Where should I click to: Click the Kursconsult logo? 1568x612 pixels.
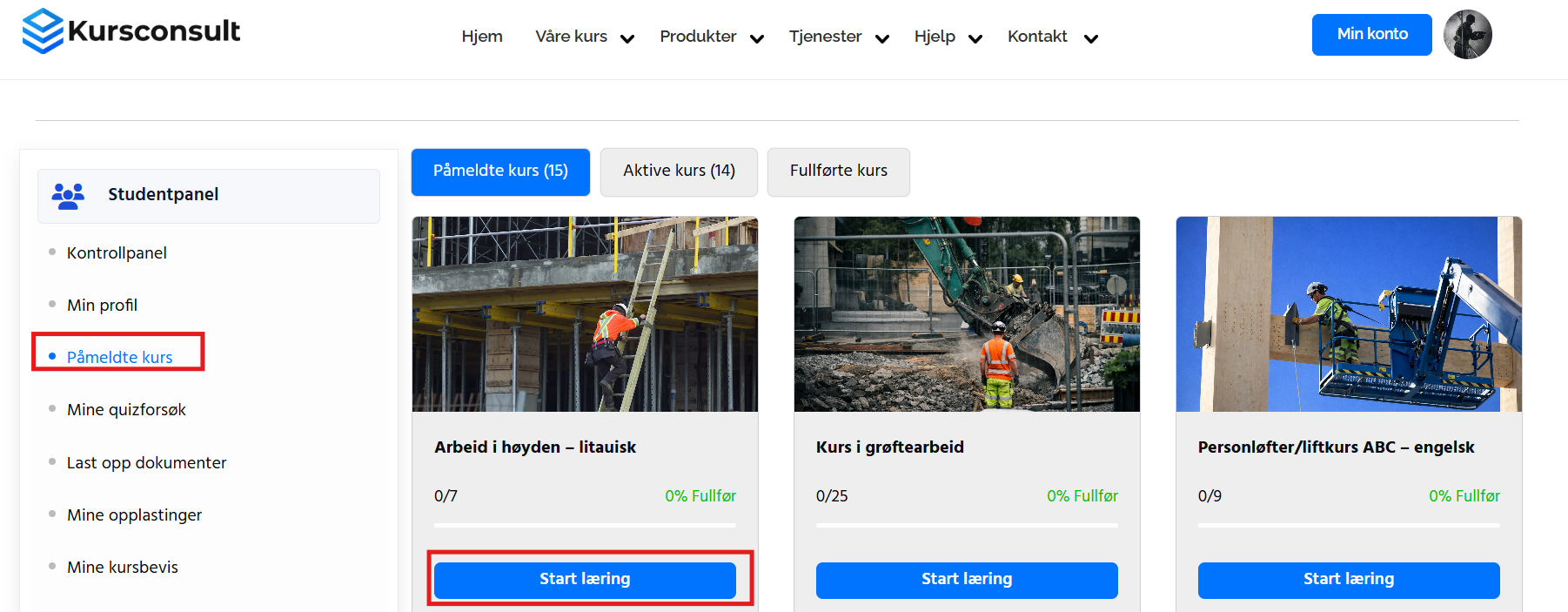click(x=131, y=31)
